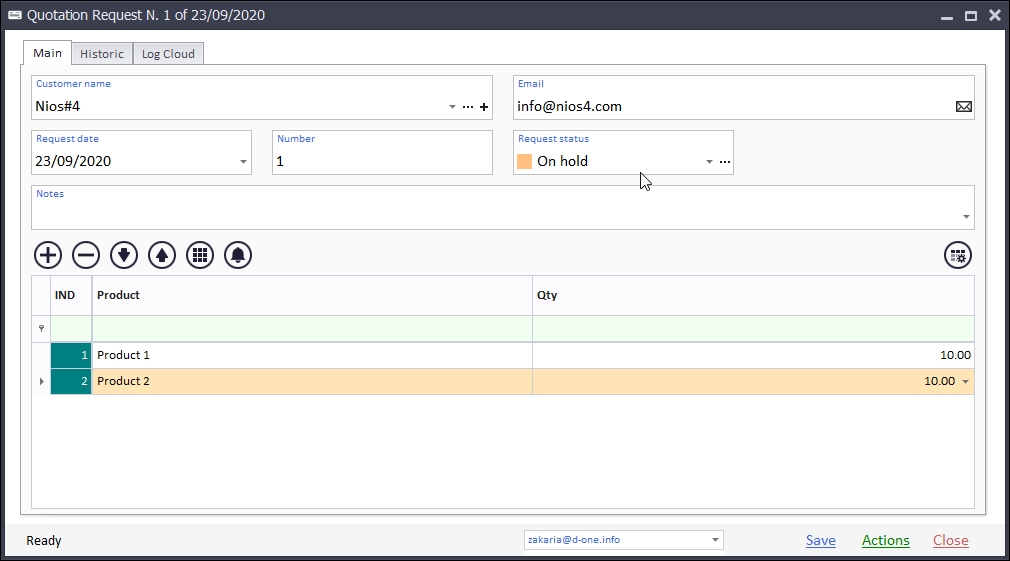The image size is (1010, 561).
Task: Expand the Customer name dropdown
Action: [x=453, y=107]
